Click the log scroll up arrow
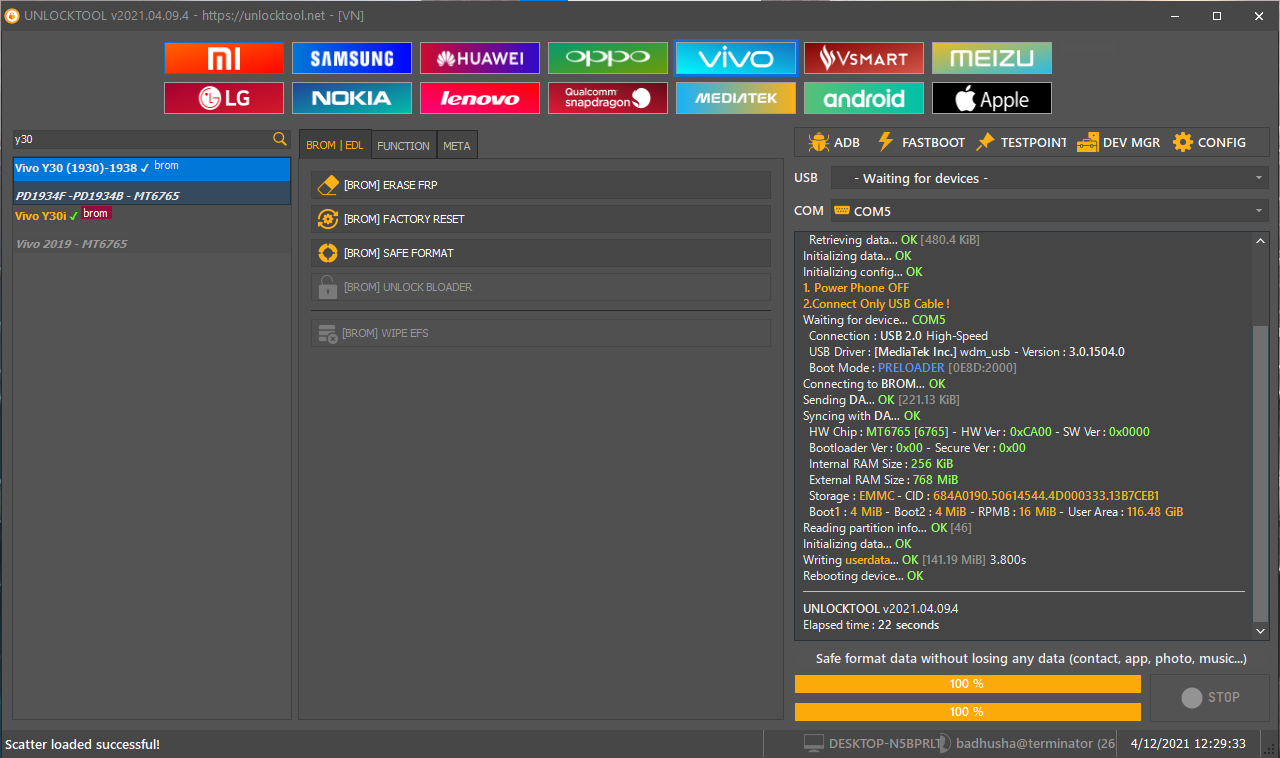 [x=1260, y=240]
